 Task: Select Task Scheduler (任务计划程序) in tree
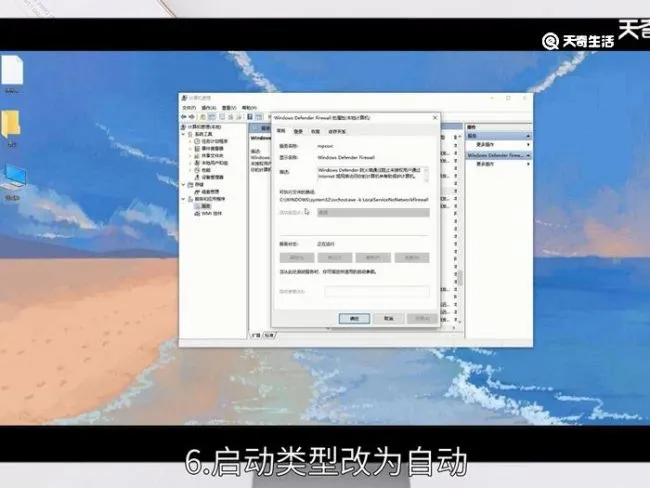click(211, 141)
